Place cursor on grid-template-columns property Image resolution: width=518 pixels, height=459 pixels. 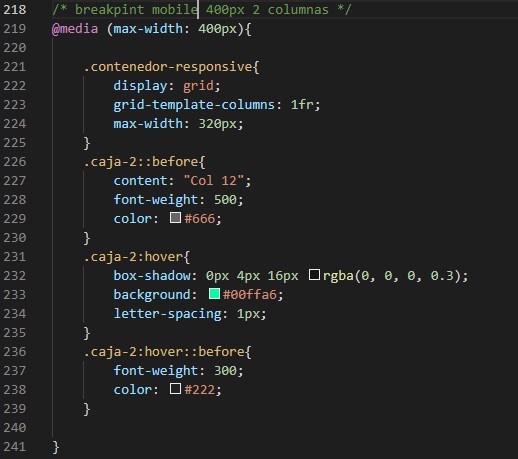pos(194,105)
